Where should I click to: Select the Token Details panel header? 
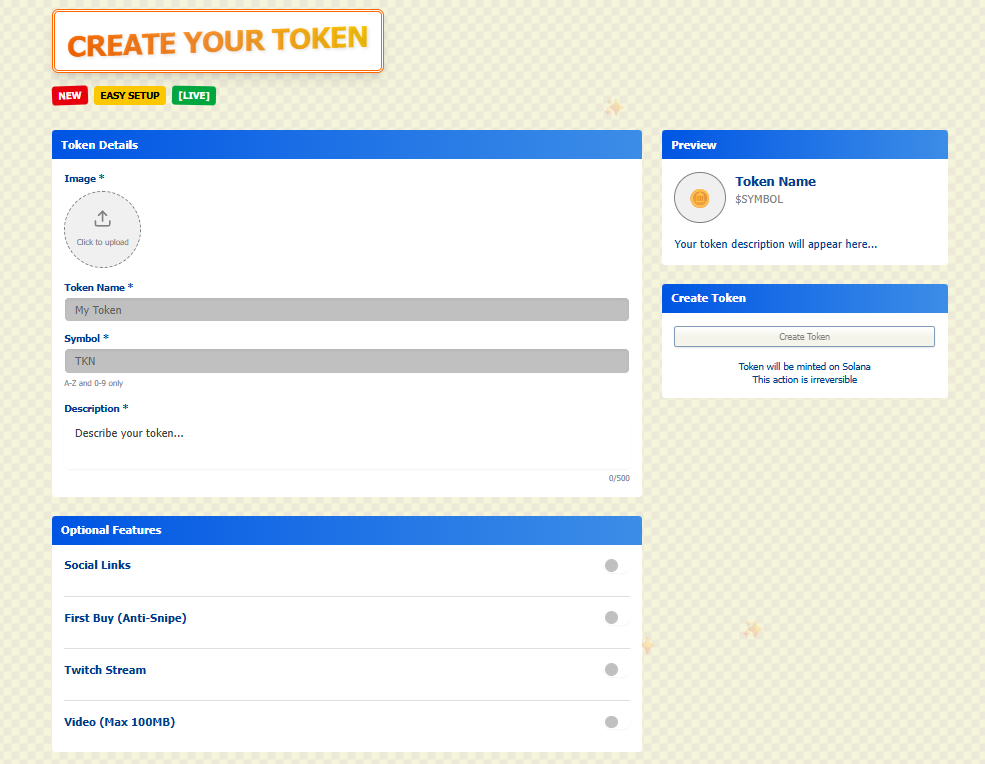(x=346, y=145)
